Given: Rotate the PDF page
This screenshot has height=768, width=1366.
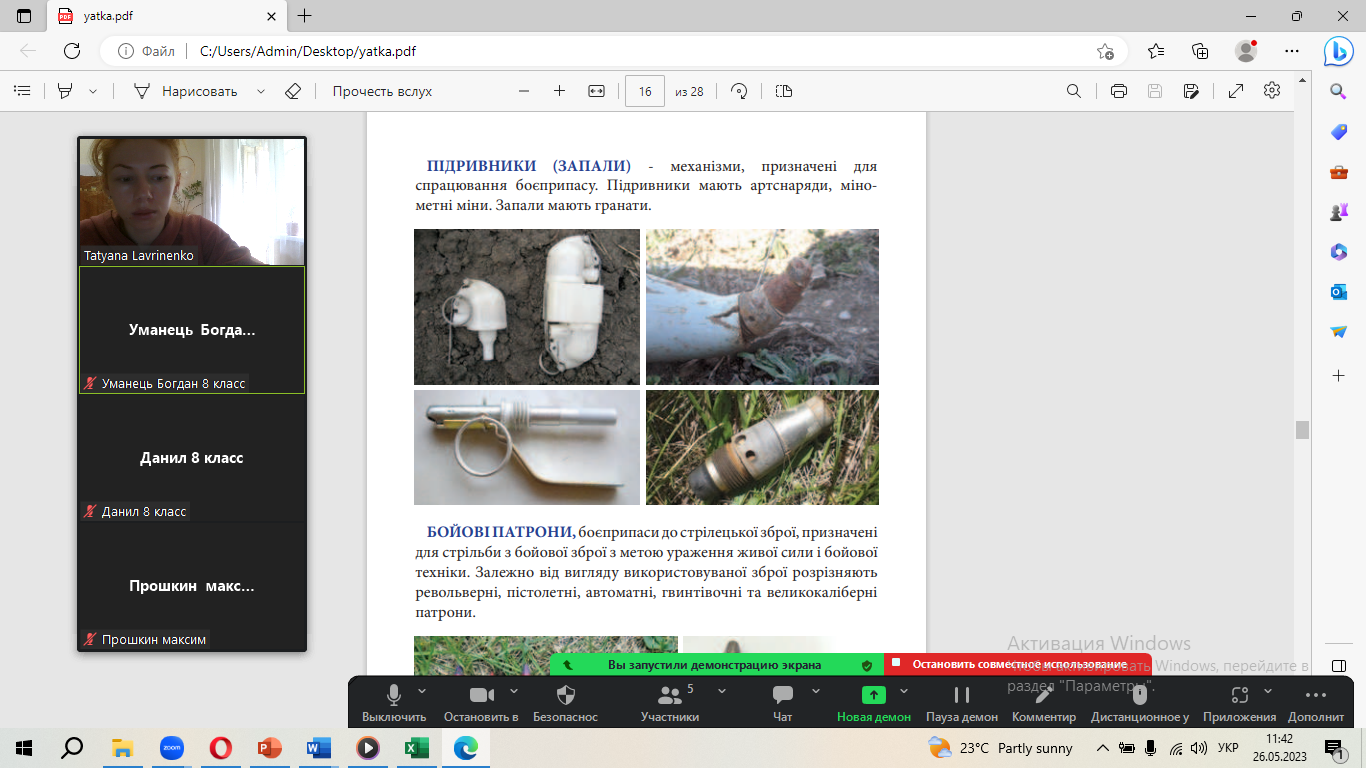Looking at the screenshot, I should click(740, 91).
